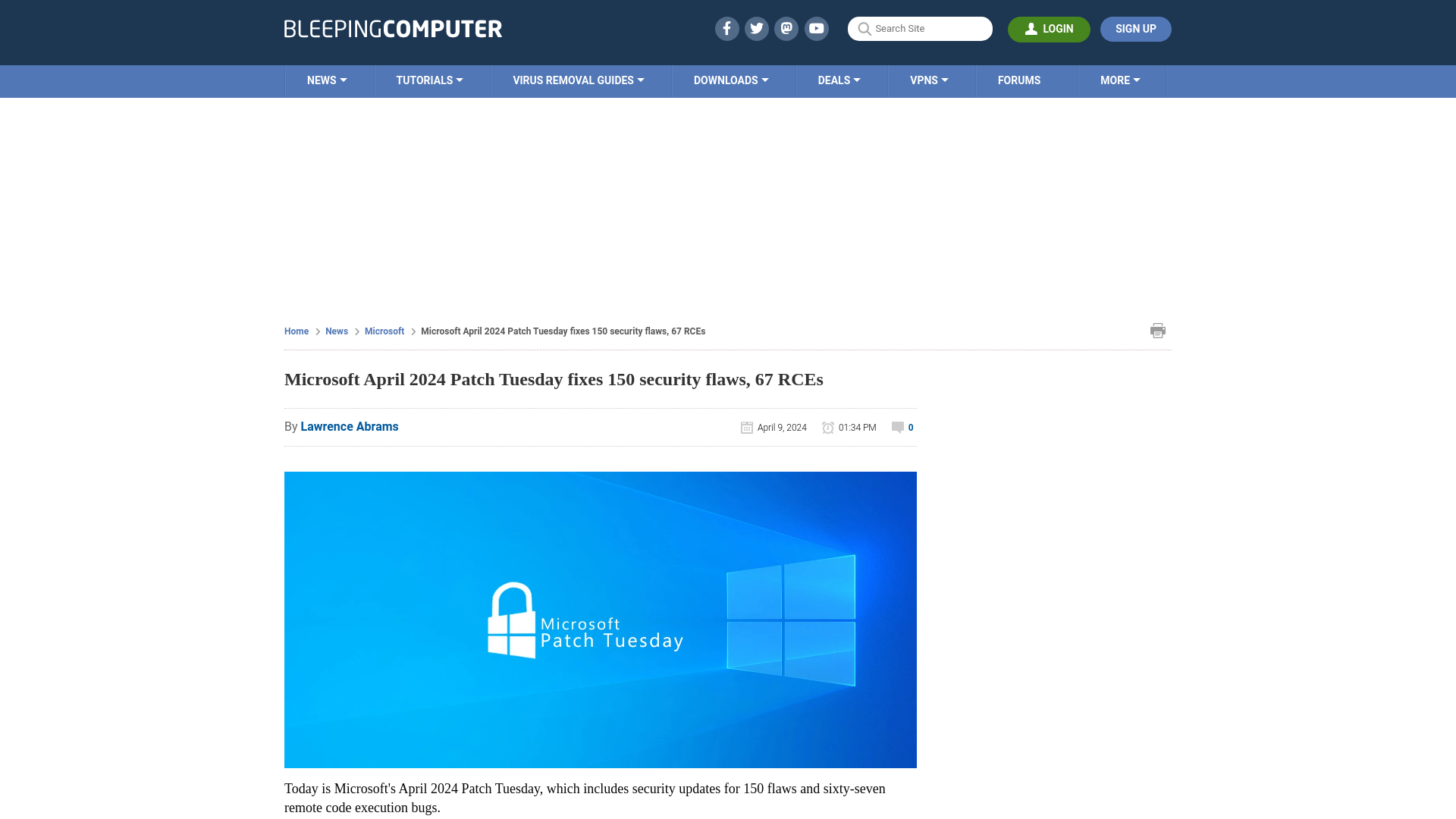Expand the MORE navigation dropdown
1456x819 pixels.
pos(1120,81)
